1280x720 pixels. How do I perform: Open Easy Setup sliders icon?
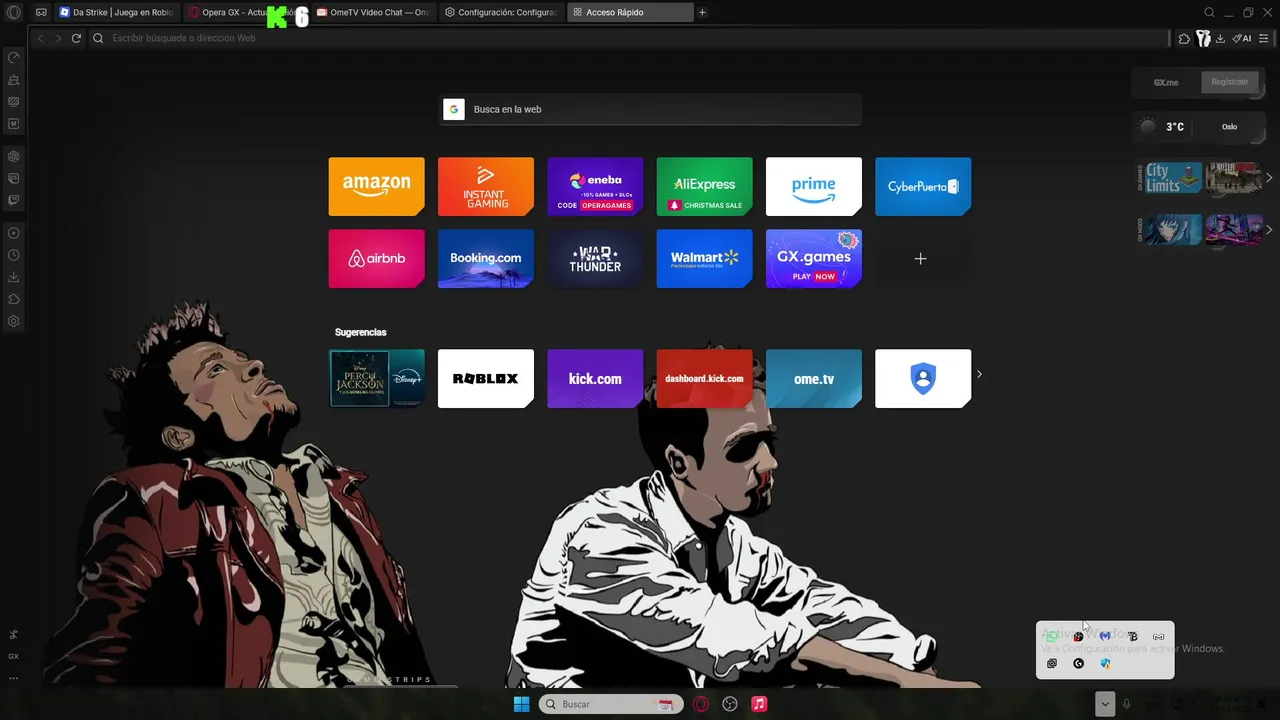(1264, 38)
